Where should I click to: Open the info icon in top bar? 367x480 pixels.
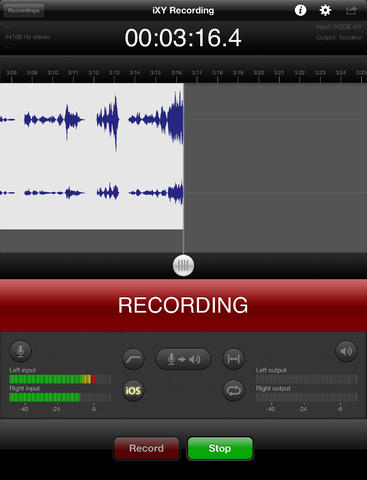(x=300, y=10)
